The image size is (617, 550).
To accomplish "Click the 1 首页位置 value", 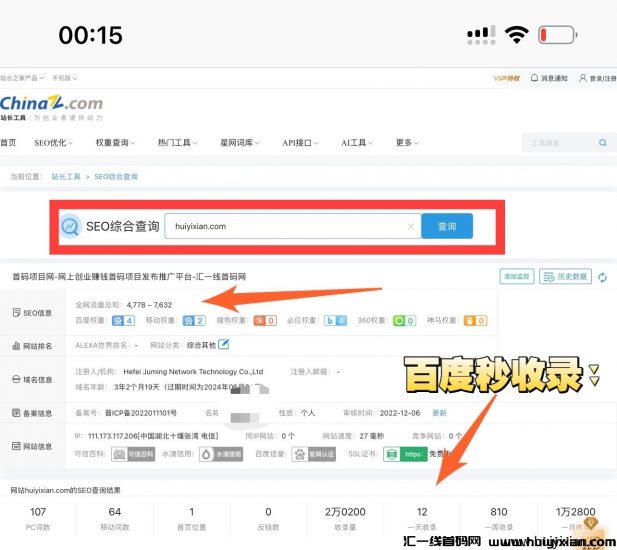I will (191, 512).
